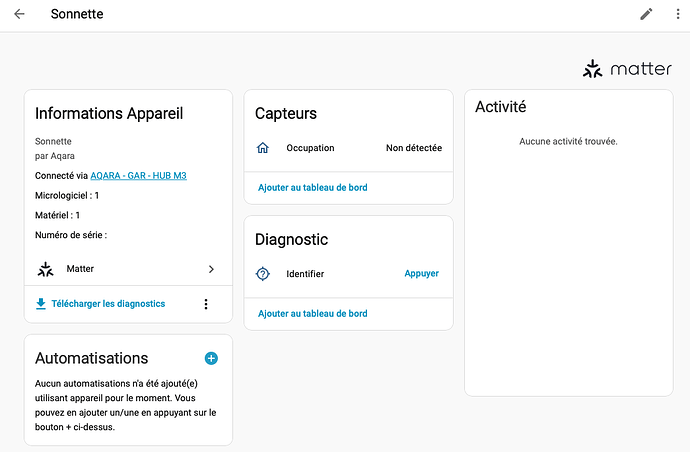Click the Identifier diagnostic icon
The width and height of the screenshot is (690, 452).
(x=263, y=274)
